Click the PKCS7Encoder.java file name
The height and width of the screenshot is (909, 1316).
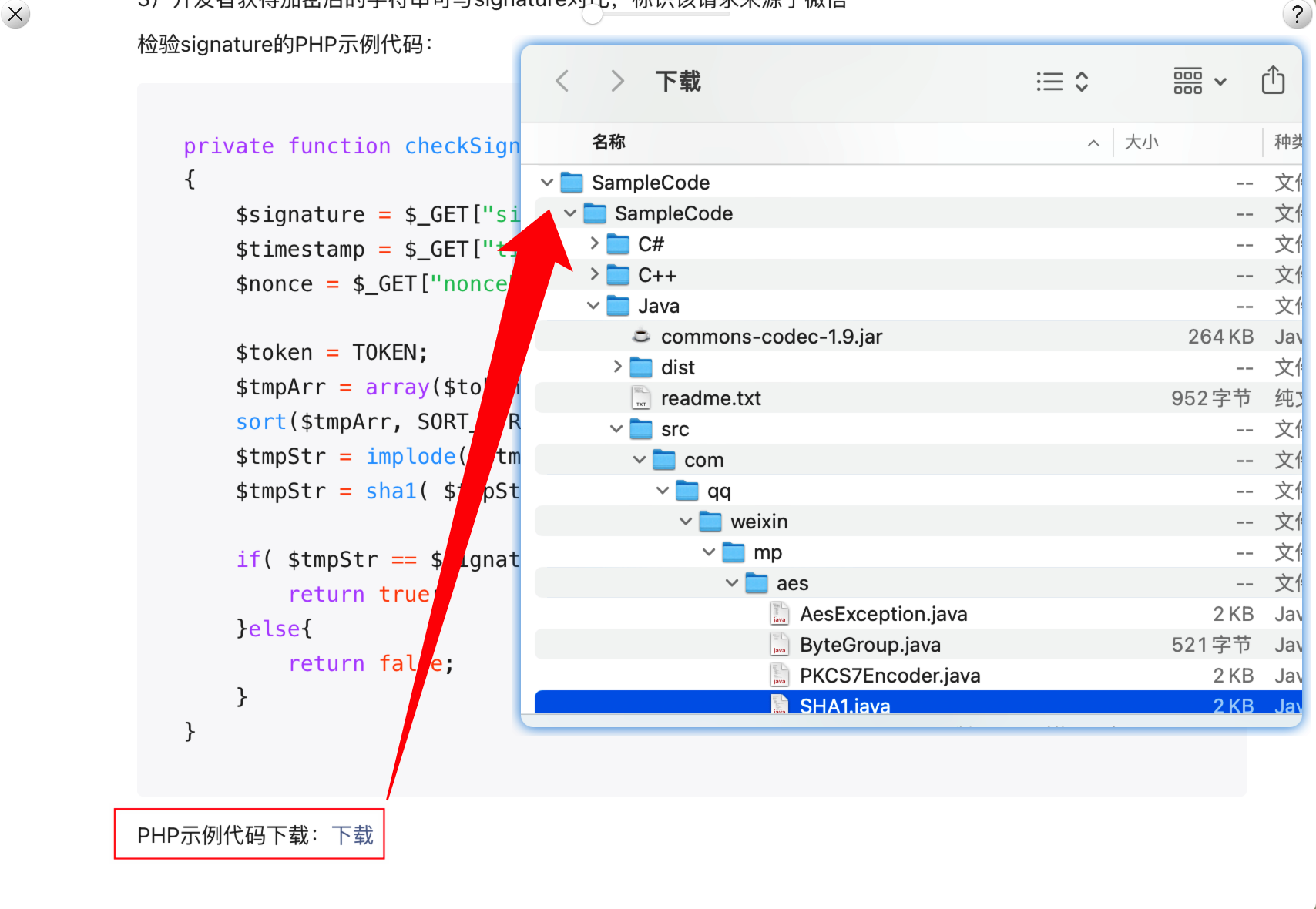pyautogui.click(x=890, y=676)
